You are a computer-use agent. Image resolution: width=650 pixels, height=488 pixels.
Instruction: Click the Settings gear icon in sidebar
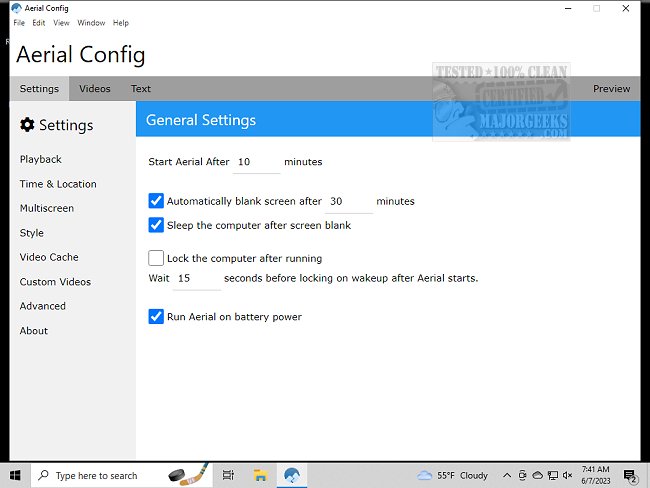click(27, 125)
